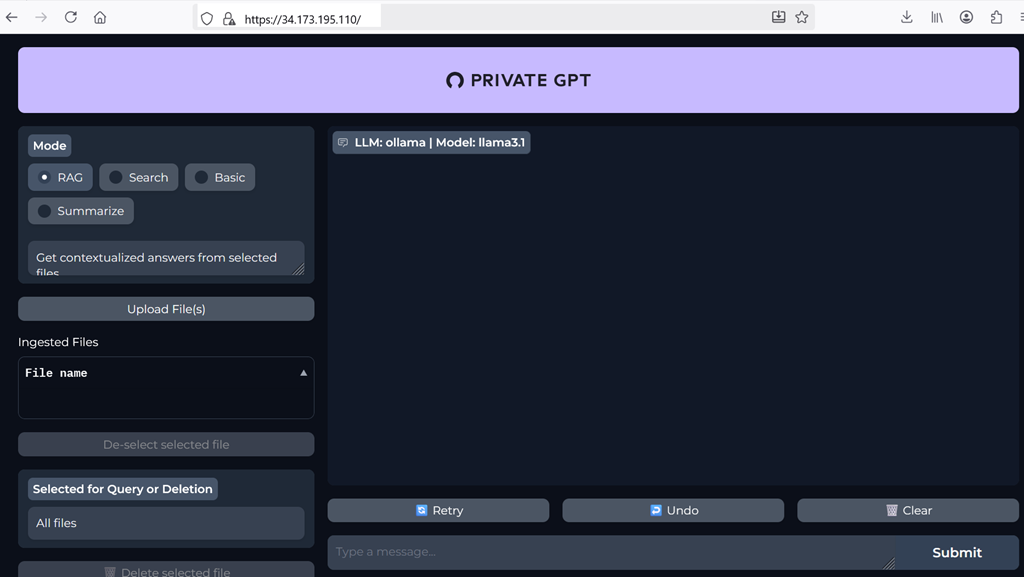Sort by File name column arrow
Screen dimensions: 1024x577
(304, 373)
